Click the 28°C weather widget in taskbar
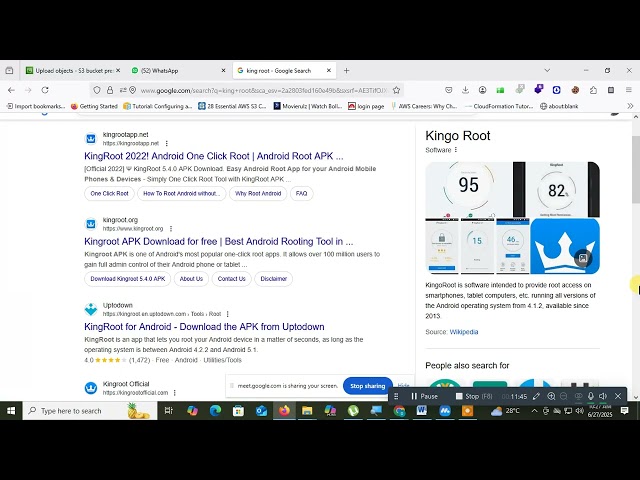 (505, 411)
